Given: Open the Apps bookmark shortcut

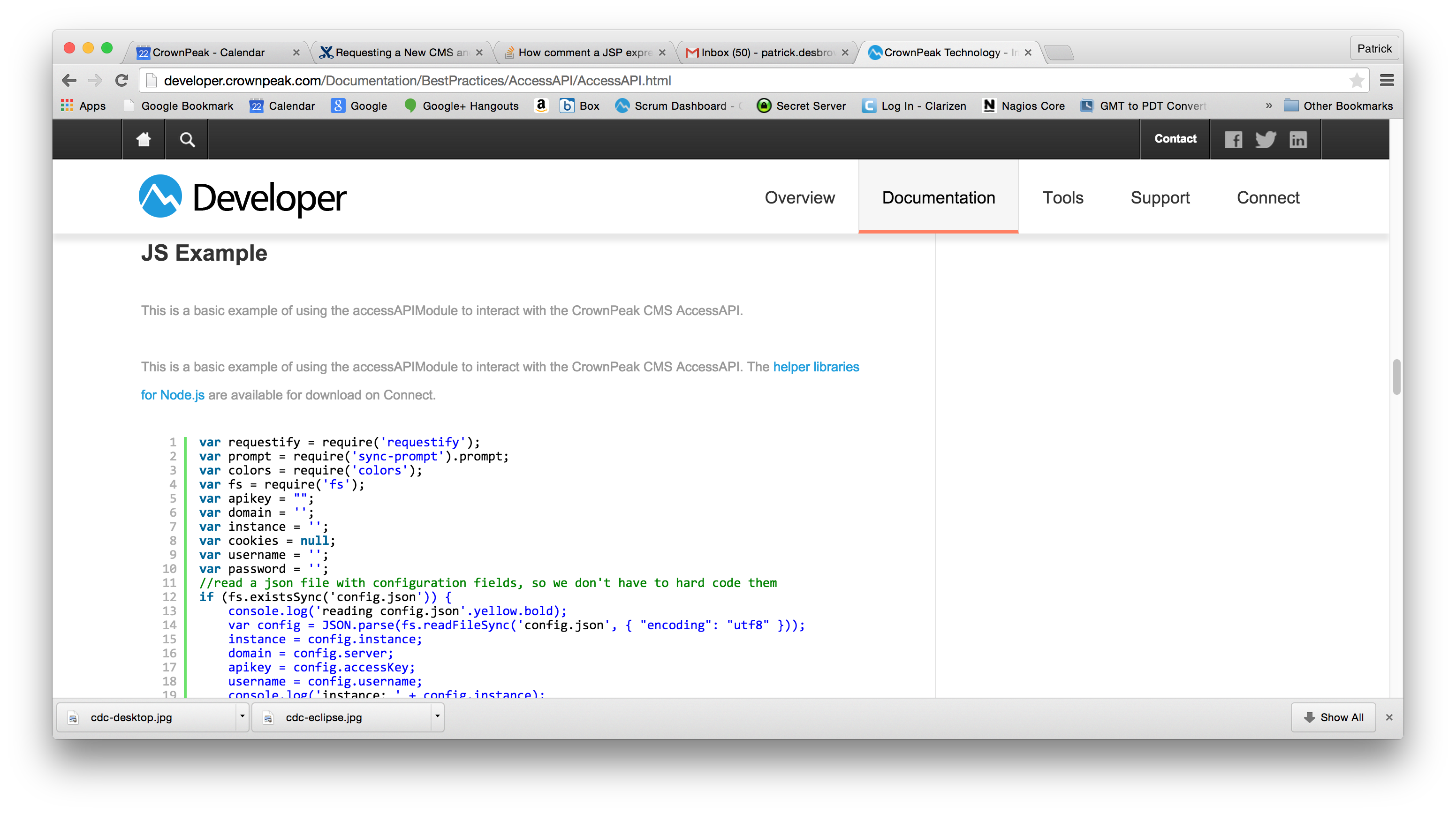Looking at the screenshot, I should pos(83,106).
